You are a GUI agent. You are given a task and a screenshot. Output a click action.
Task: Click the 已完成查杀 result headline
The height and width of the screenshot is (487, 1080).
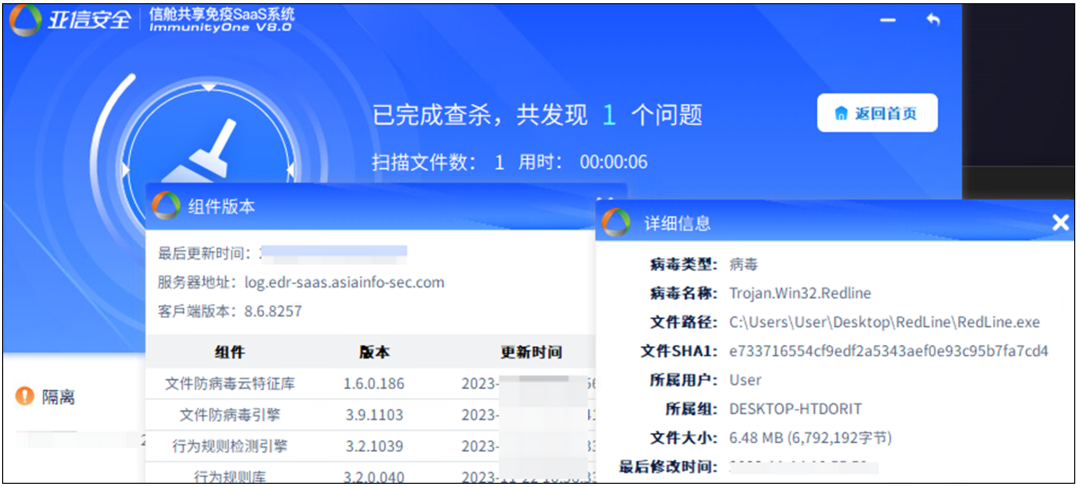click(537, 114)
